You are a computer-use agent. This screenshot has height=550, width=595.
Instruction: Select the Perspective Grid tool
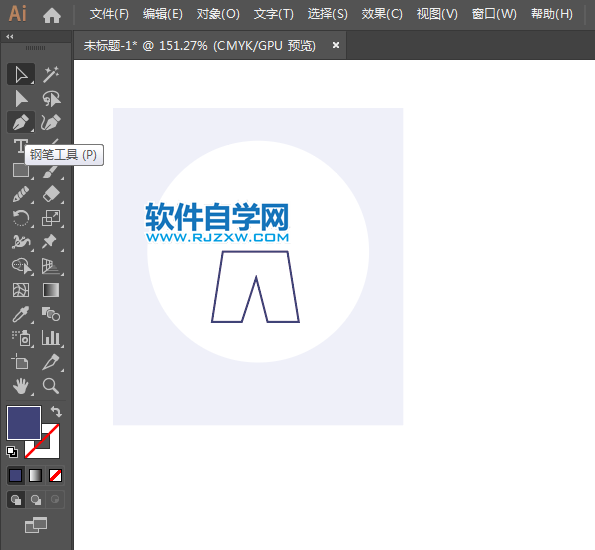(x=51, y=266)
